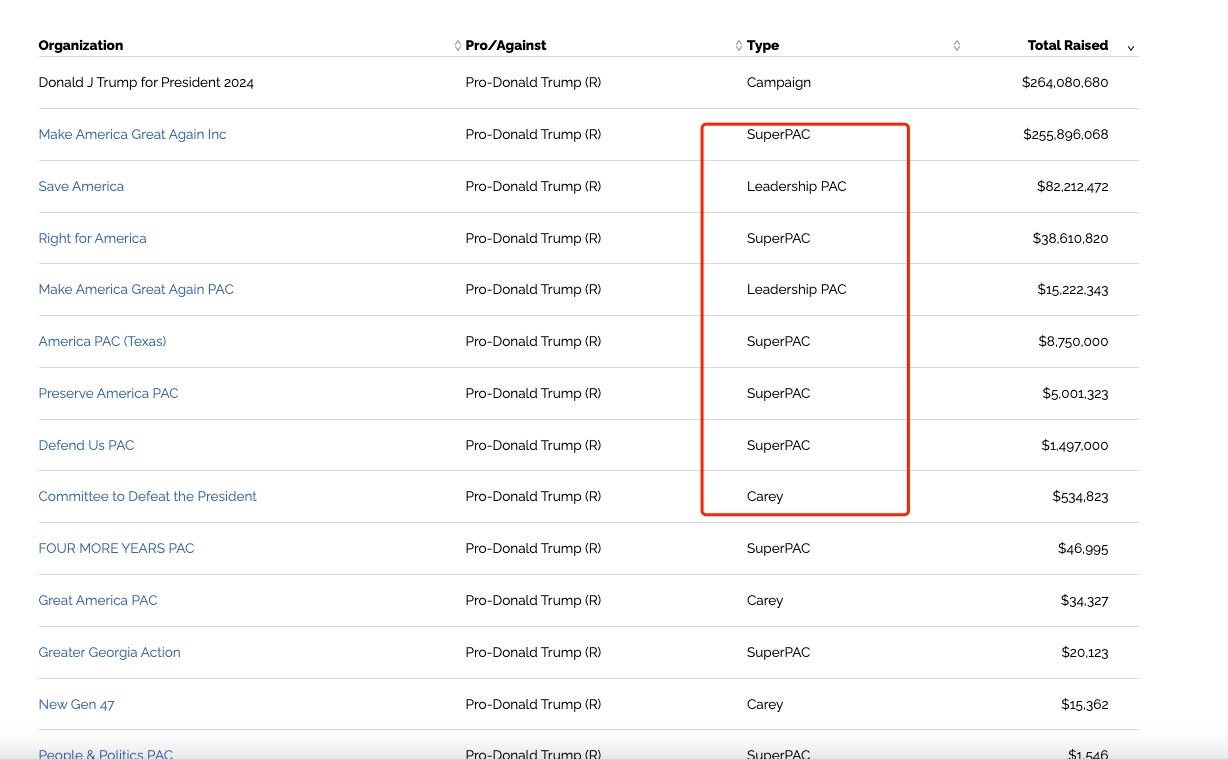The height and width of the screenshot is (759, 1228).
Task: Select the New Gen 47 link
Action: point(76,705)
